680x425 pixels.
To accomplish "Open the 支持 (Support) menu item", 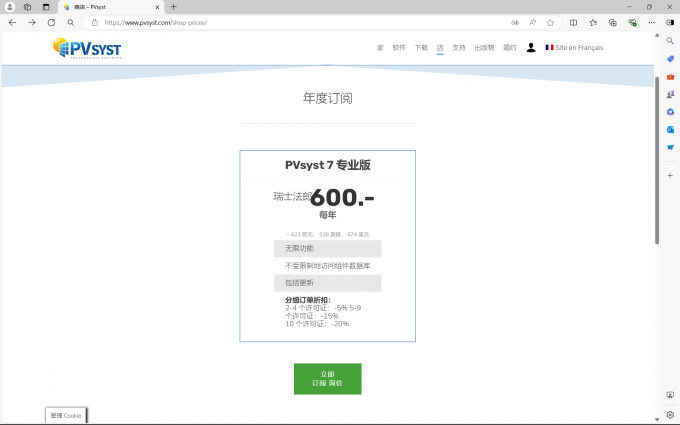I will pos(459,48).
